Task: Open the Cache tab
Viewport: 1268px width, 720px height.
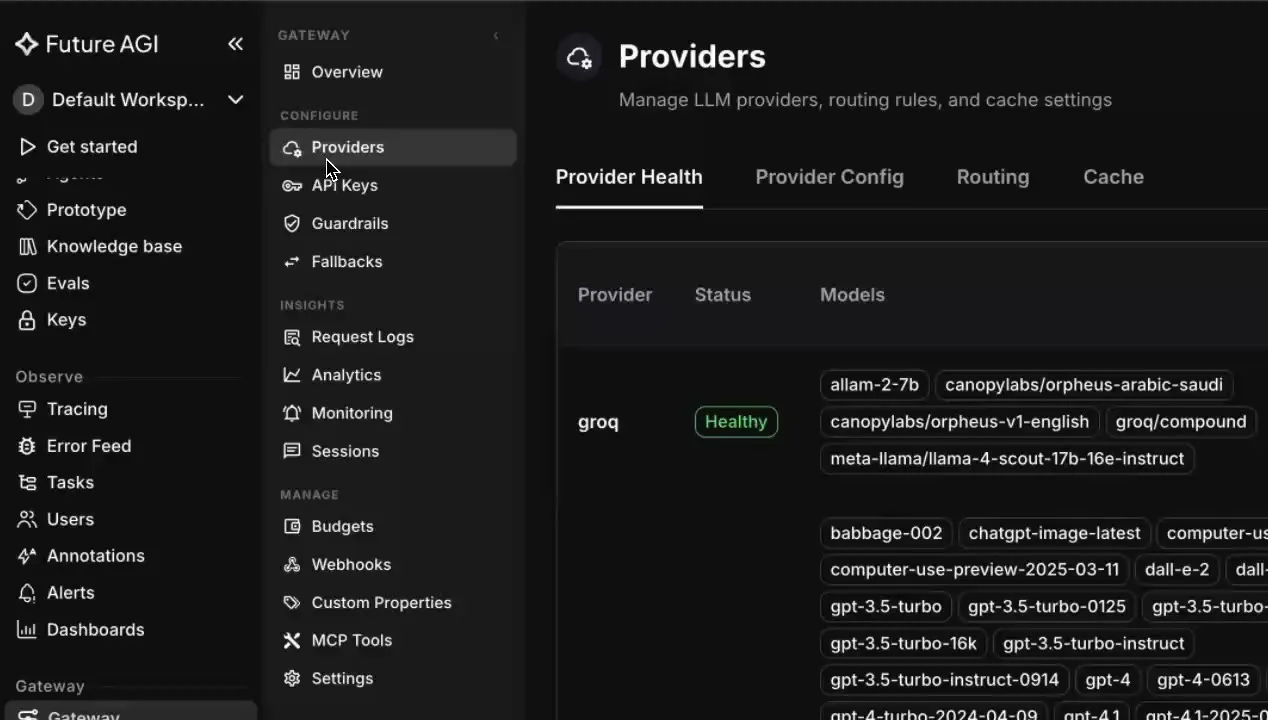Action: (x=1113, y=177)
